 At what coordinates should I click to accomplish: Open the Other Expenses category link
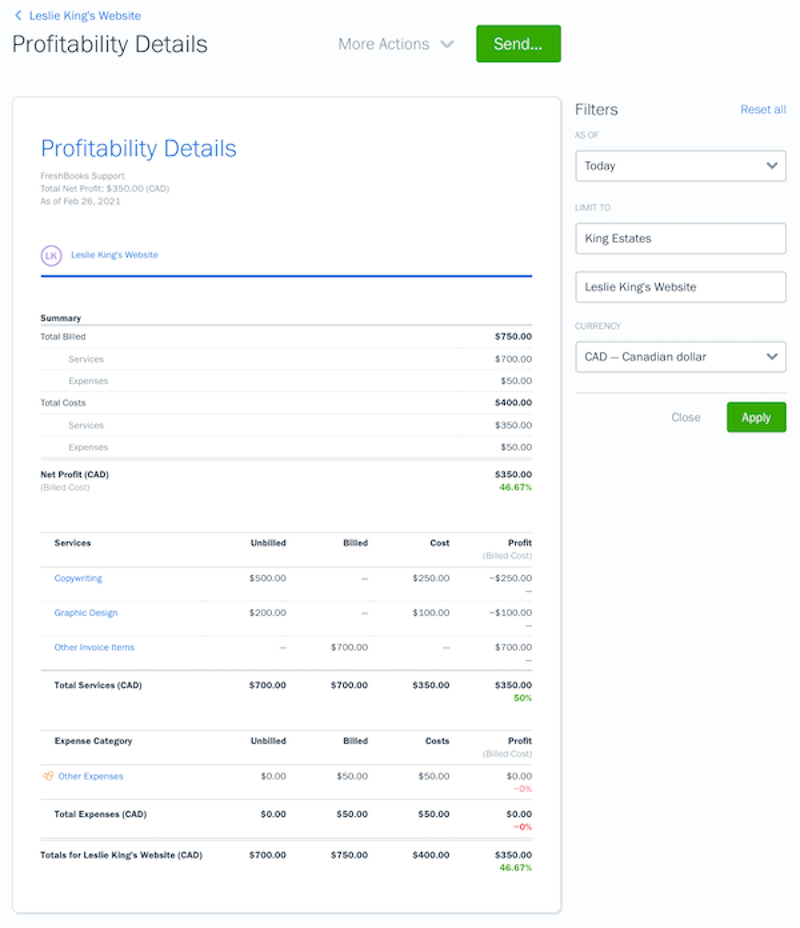(91, 776)
